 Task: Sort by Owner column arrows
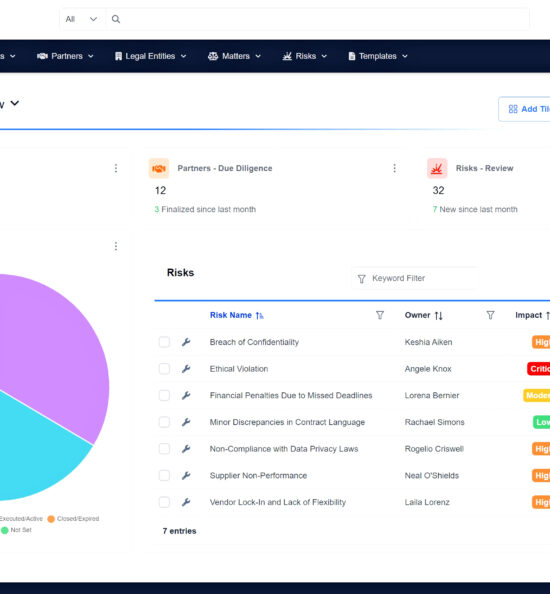point(439,316)
